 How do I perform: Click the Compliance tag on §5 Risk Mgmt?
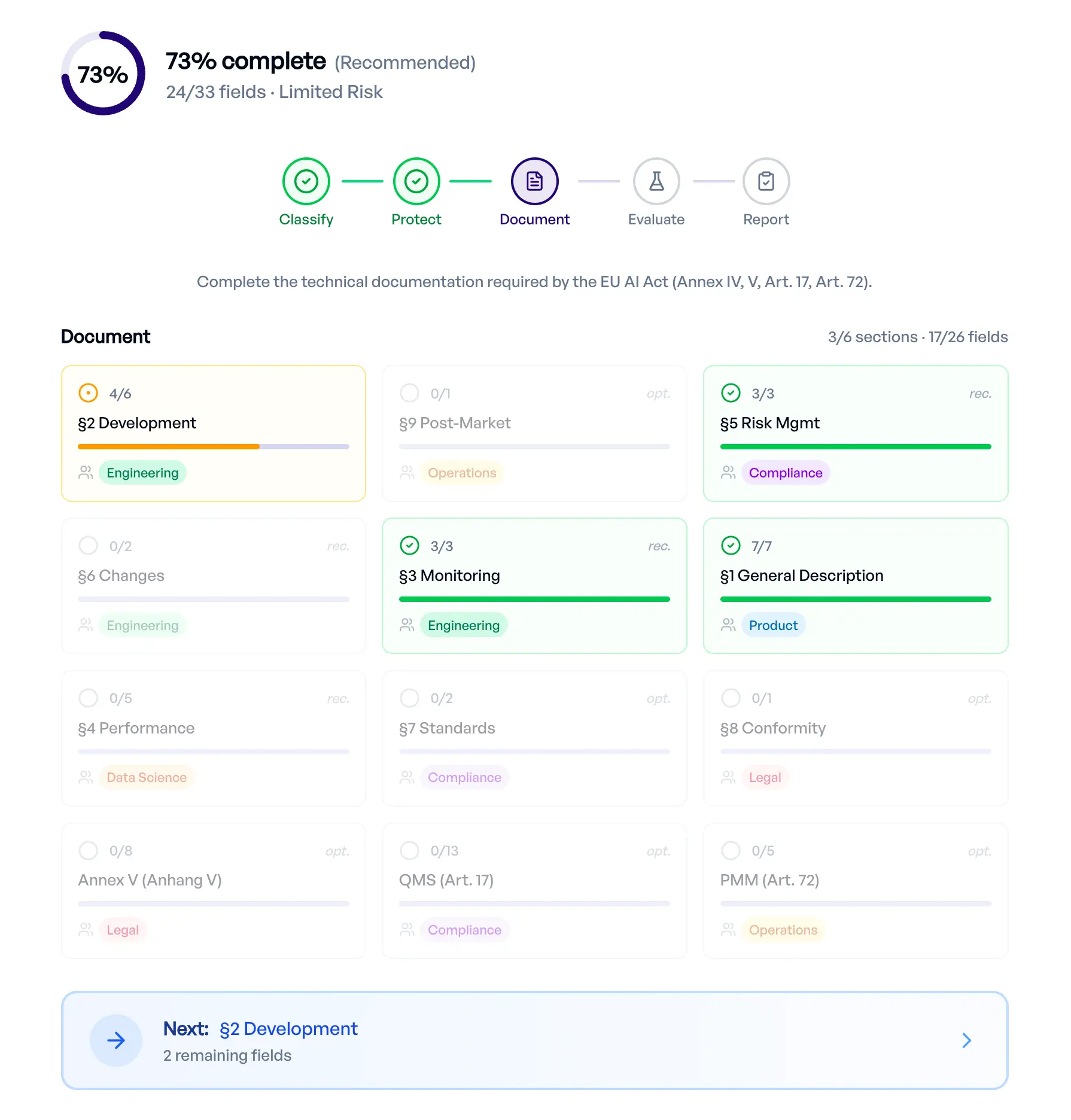coord(785,473)
